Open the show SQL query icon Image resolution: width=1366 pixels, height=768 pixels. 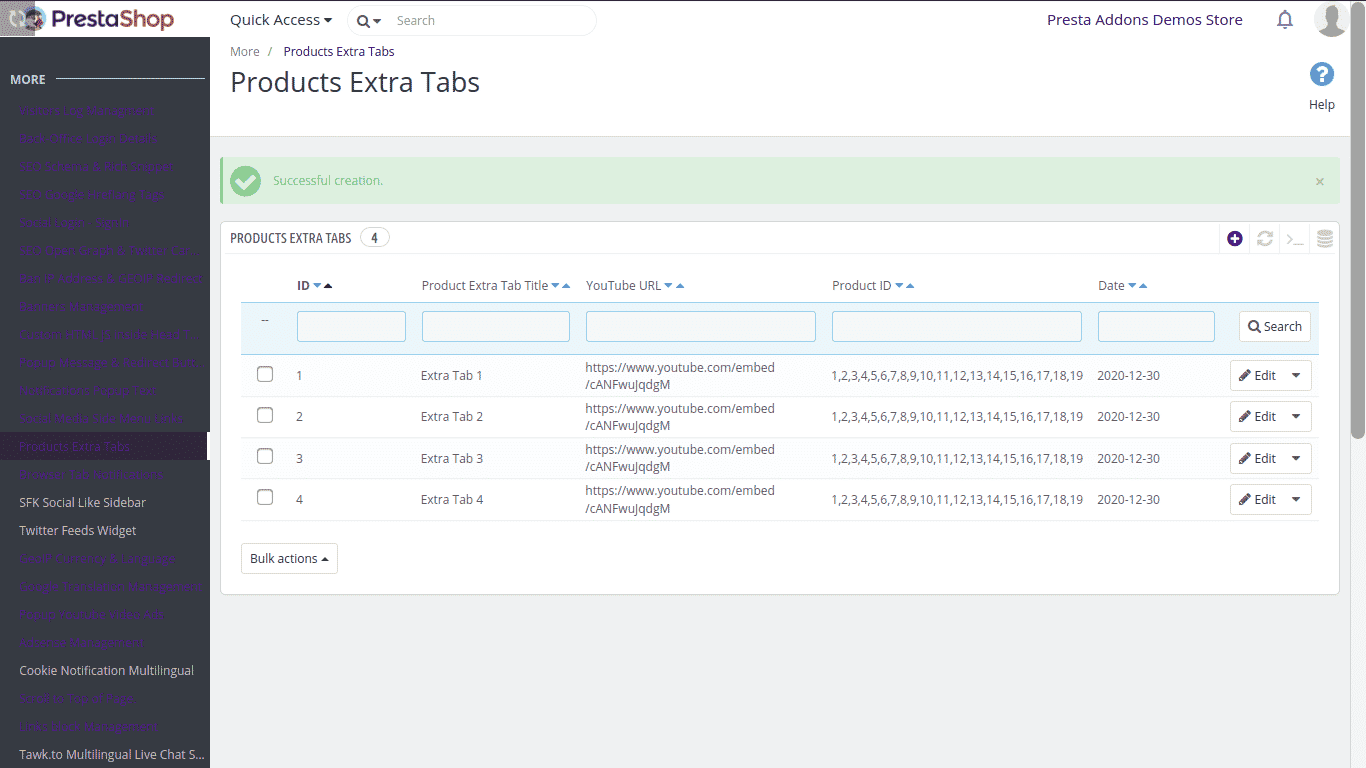[1295, 239]
